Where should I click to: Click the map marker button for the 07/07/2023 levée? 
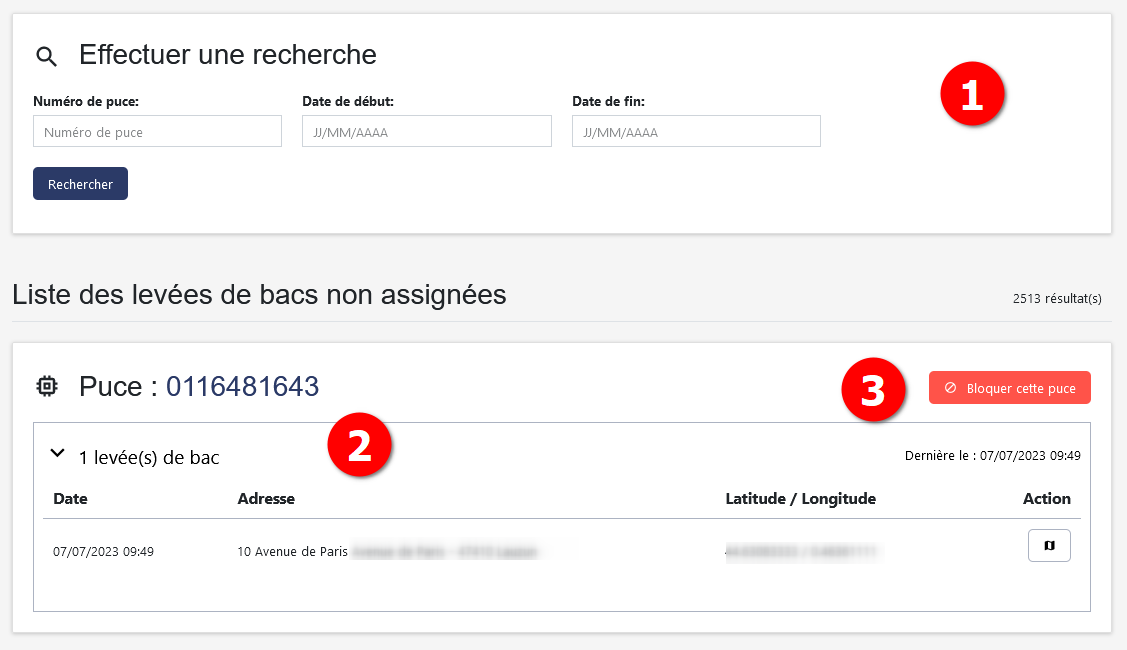click(x=1048, y=545)
